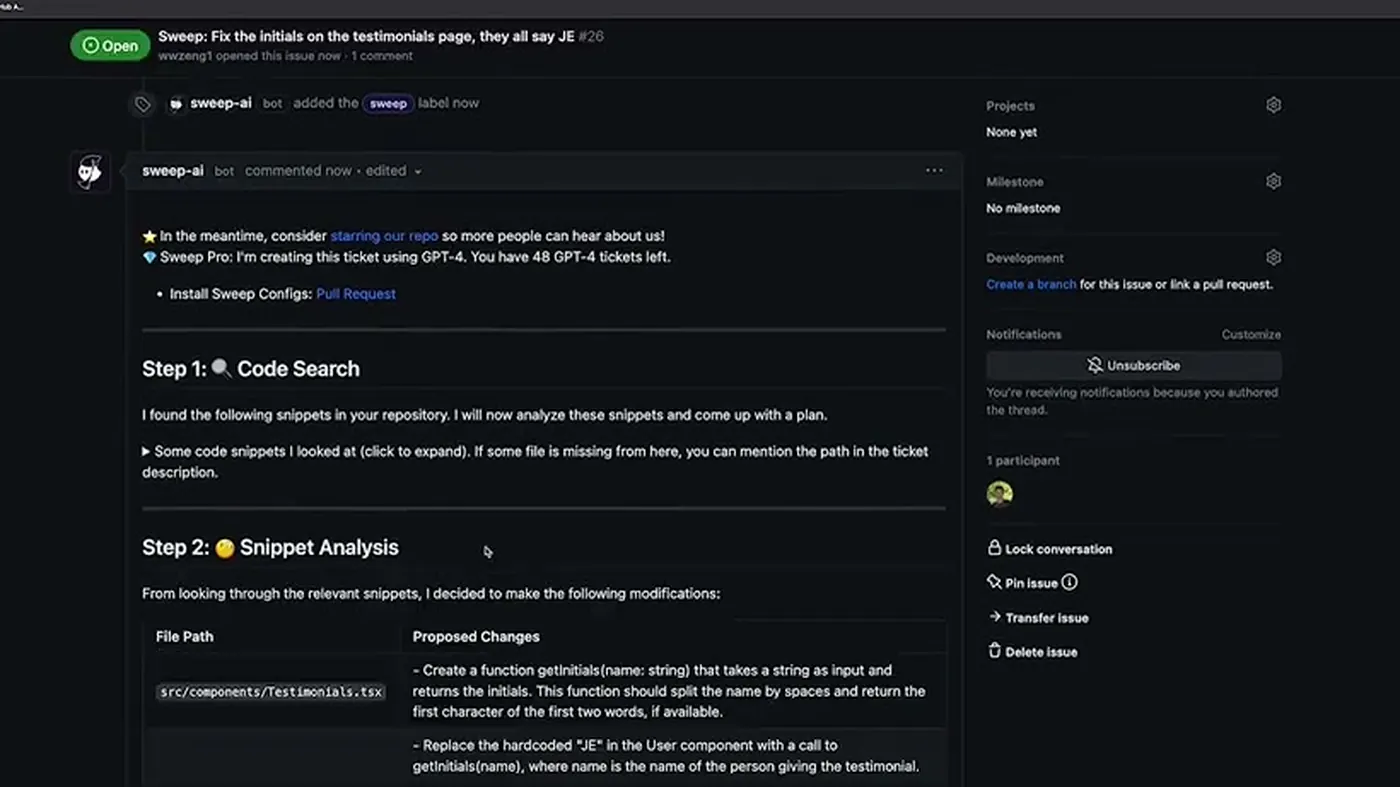Open the Projects settings gear
1400x787 pixels.
1273,105
